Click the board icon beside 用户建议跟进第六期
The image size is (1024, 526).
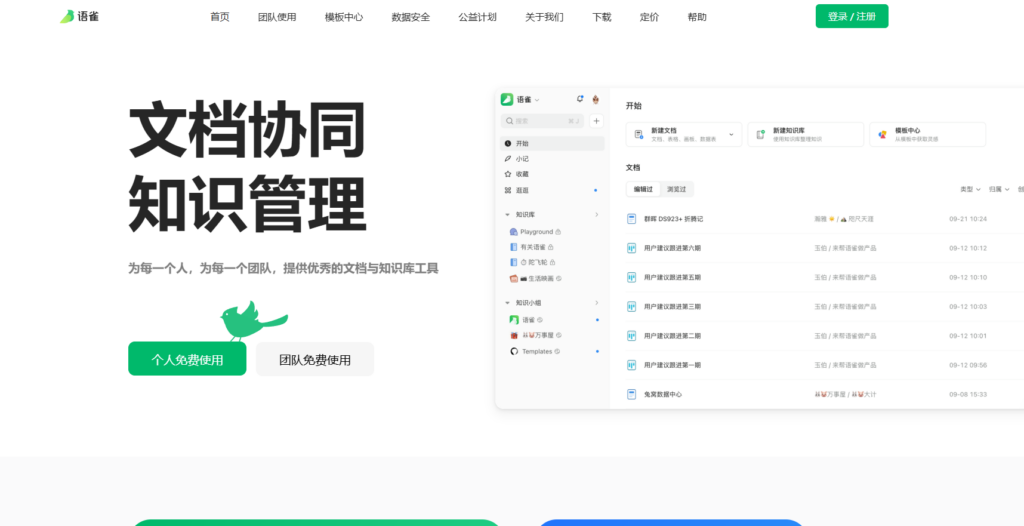coord(632,248)
